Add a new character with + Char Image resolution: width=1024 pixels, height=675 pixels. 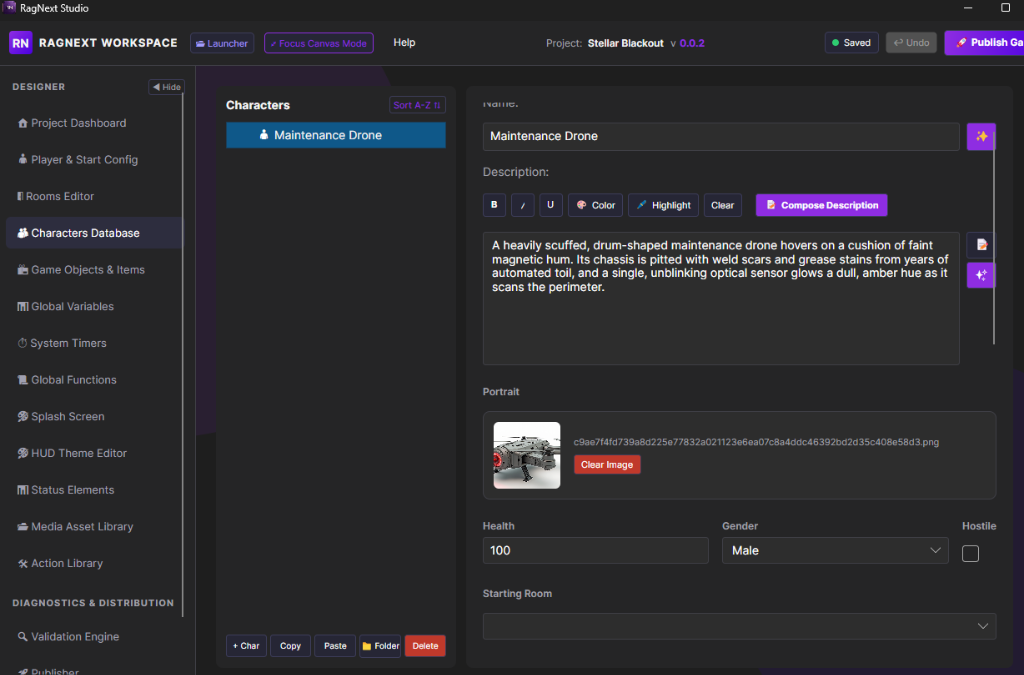(246, 646)
